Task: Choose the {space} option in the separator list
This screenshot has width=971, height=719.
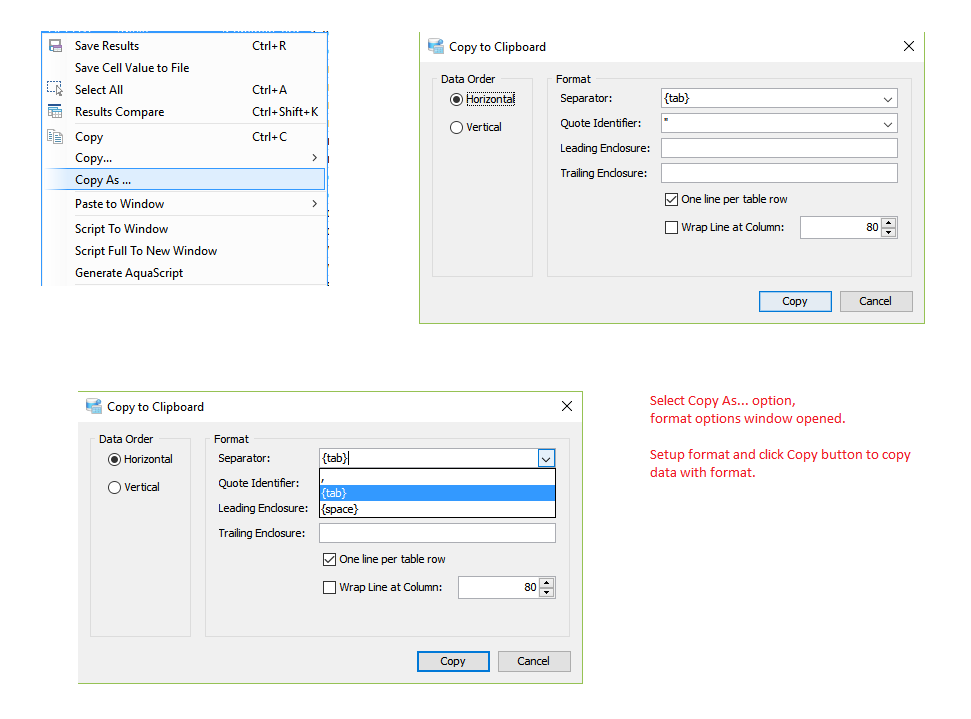Action: coord(437,509)
